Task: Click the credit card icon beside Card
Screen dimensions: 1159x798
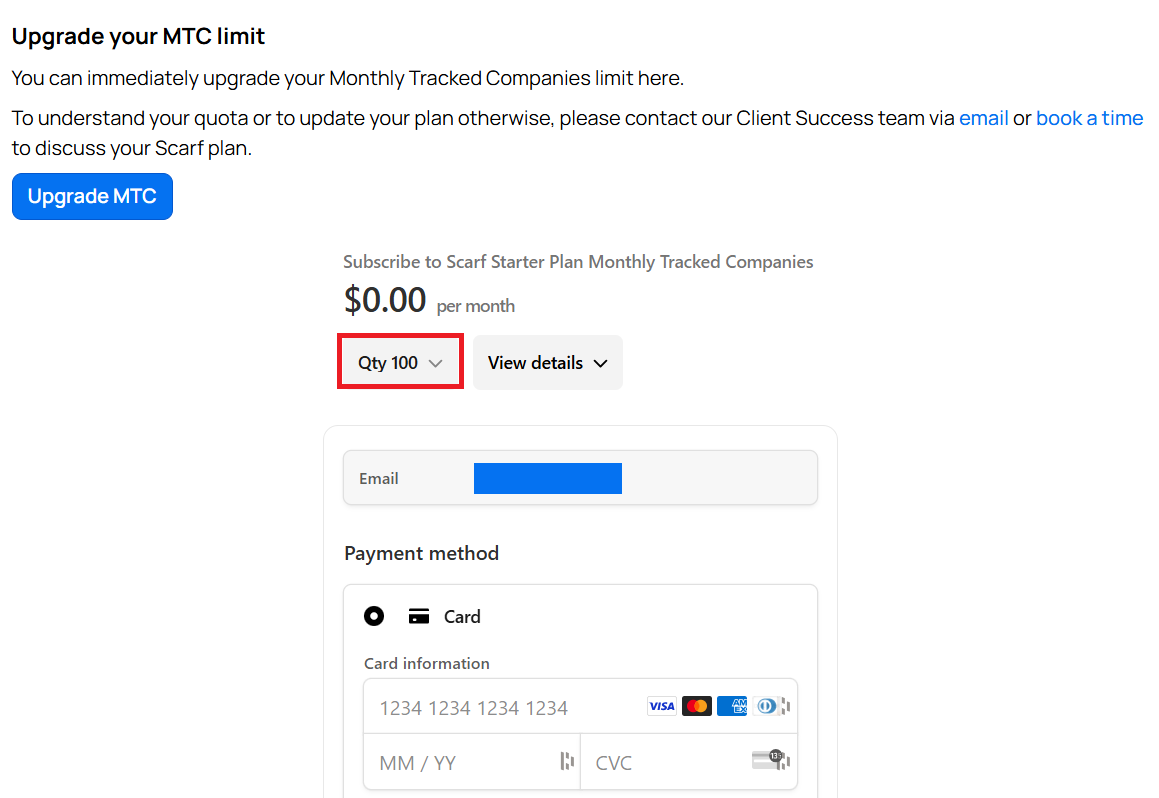Action: coord(419,617)
